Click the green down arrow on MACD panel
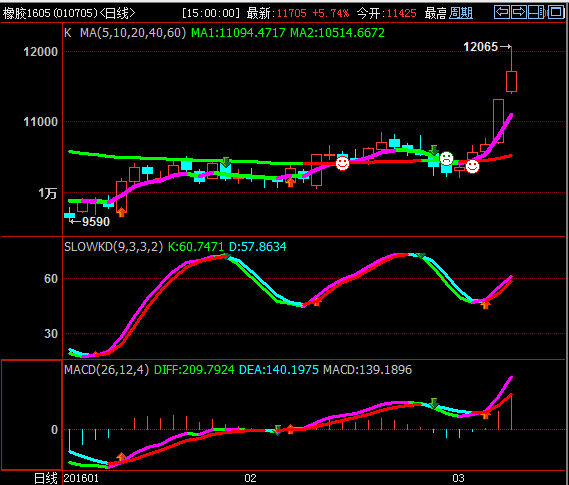The height and width of the screenshot is (485, 569). pos(433,403)
